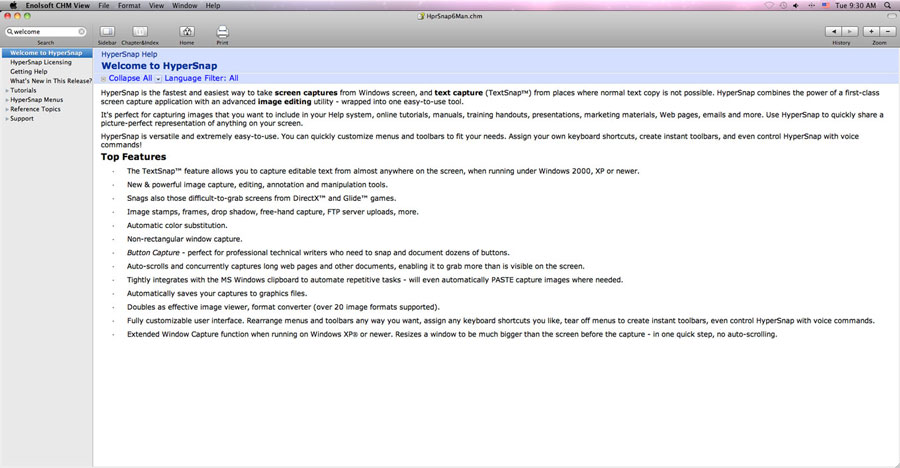This screenshot has width=900, height=468.
Task: Toggle the Sidebar toolbar icon
Action: [x=107, y=32]
